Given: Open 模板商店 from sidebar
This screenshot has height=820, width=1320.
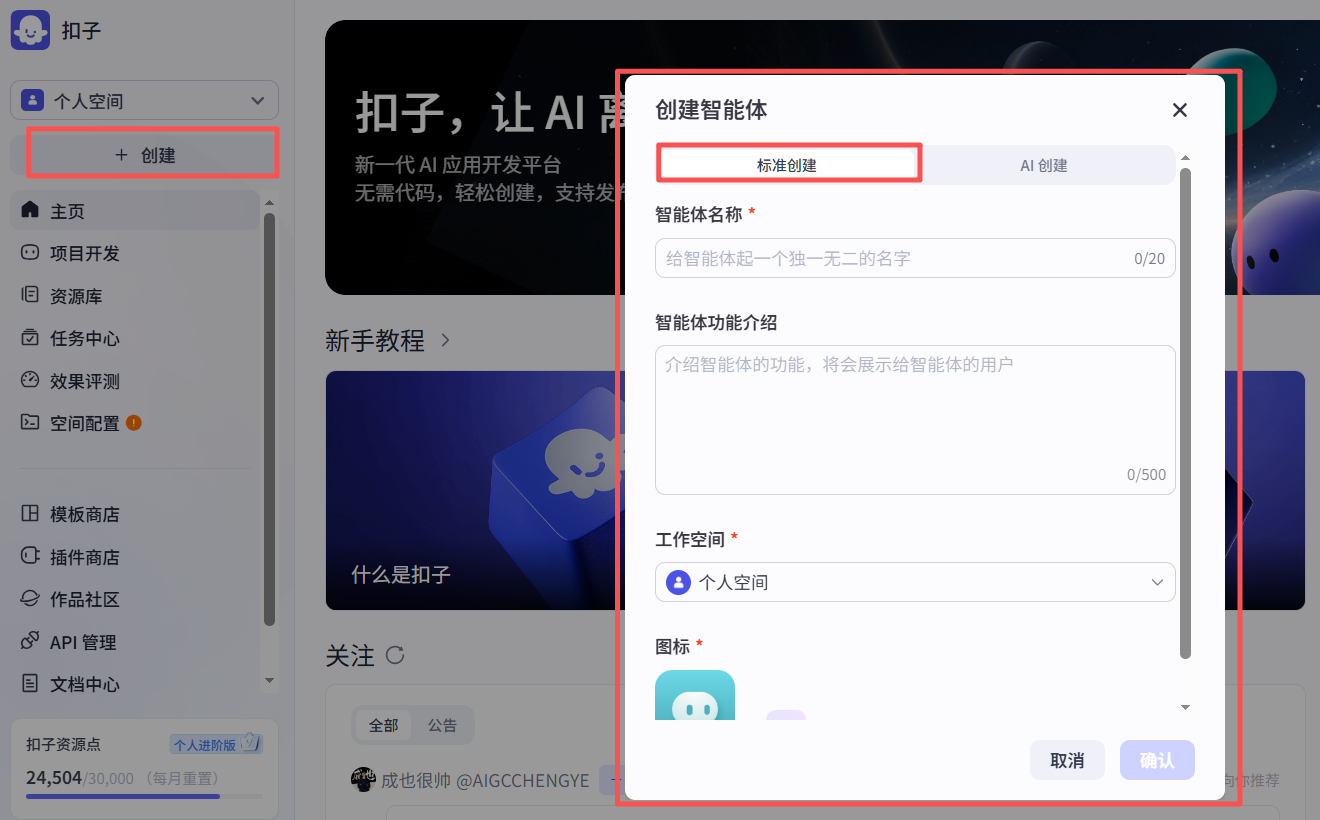Looking at the screenshot, I should [x=134, y=514].
